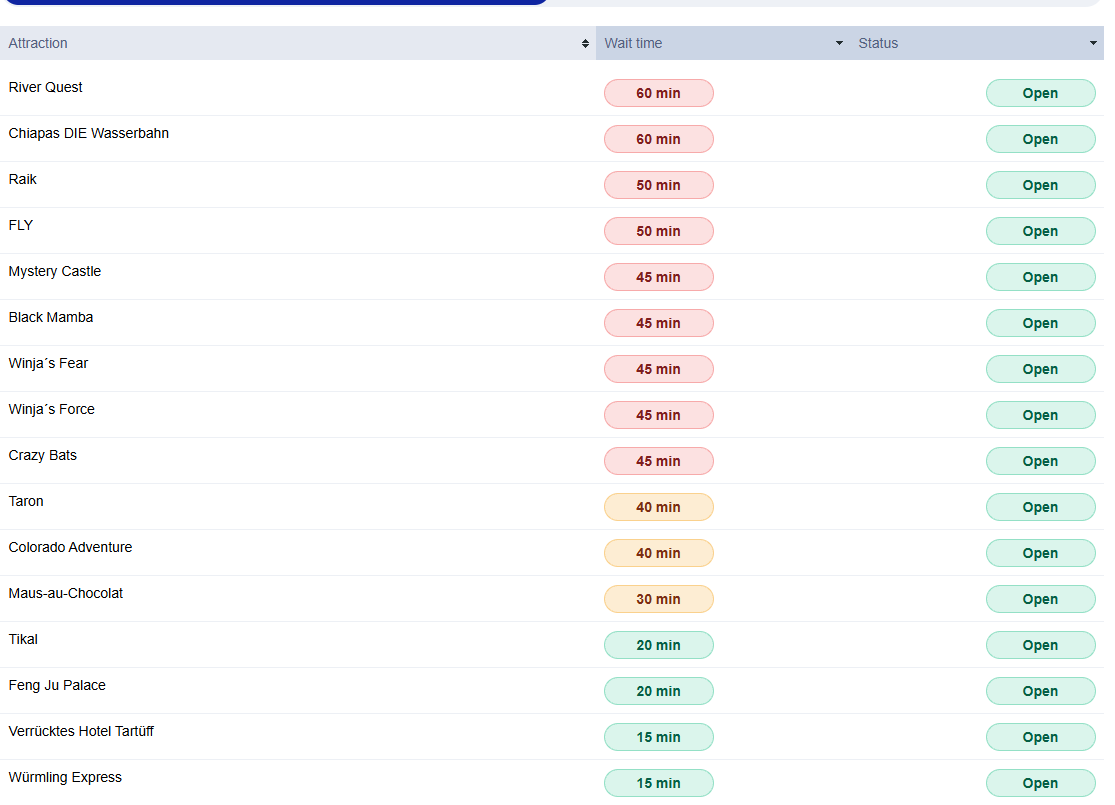Sort by Status column header
Screen dimensions: 1115x805
976,43
